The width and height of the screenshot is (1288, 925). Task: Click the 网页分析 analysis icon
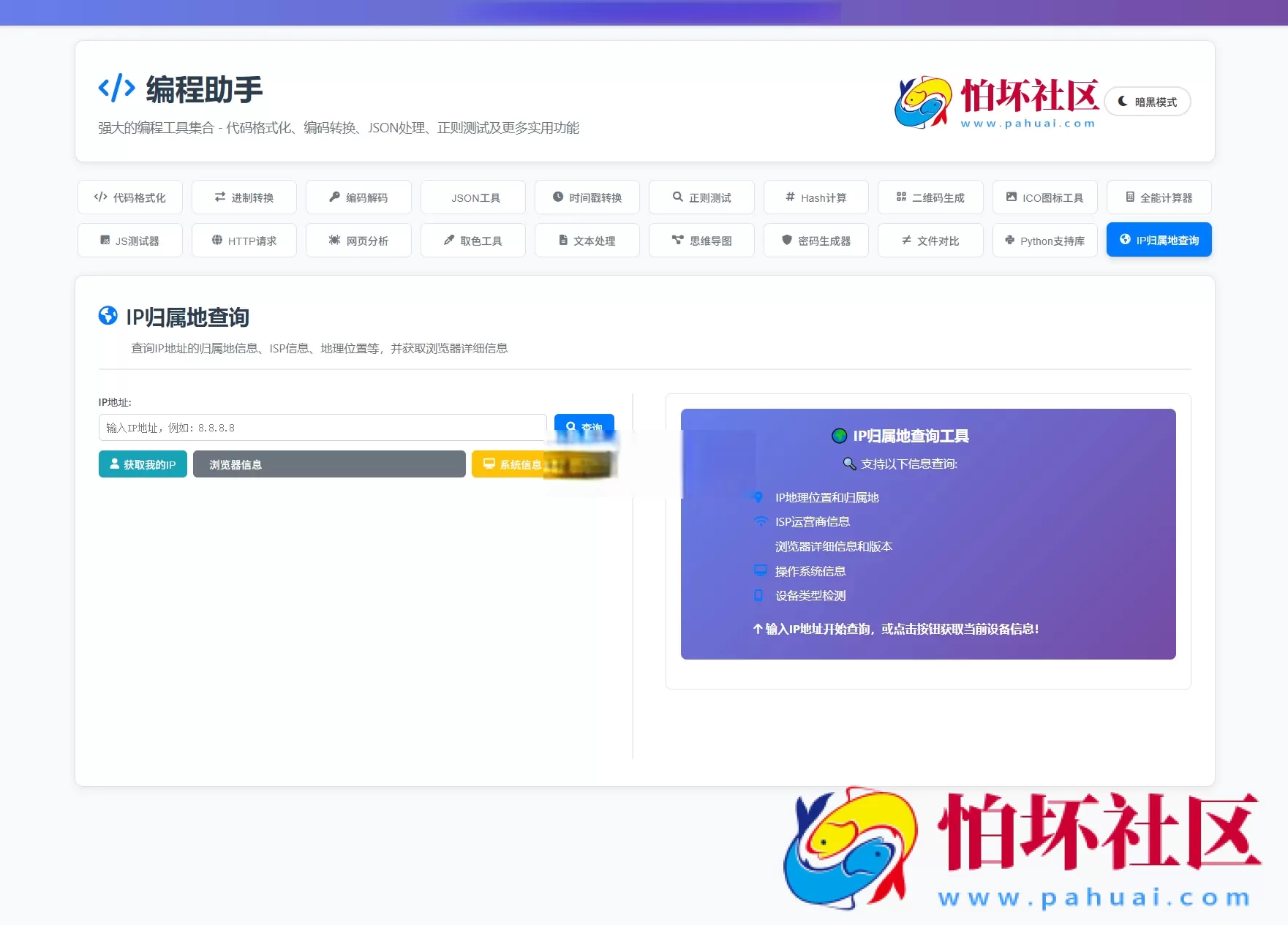point(334,240)
